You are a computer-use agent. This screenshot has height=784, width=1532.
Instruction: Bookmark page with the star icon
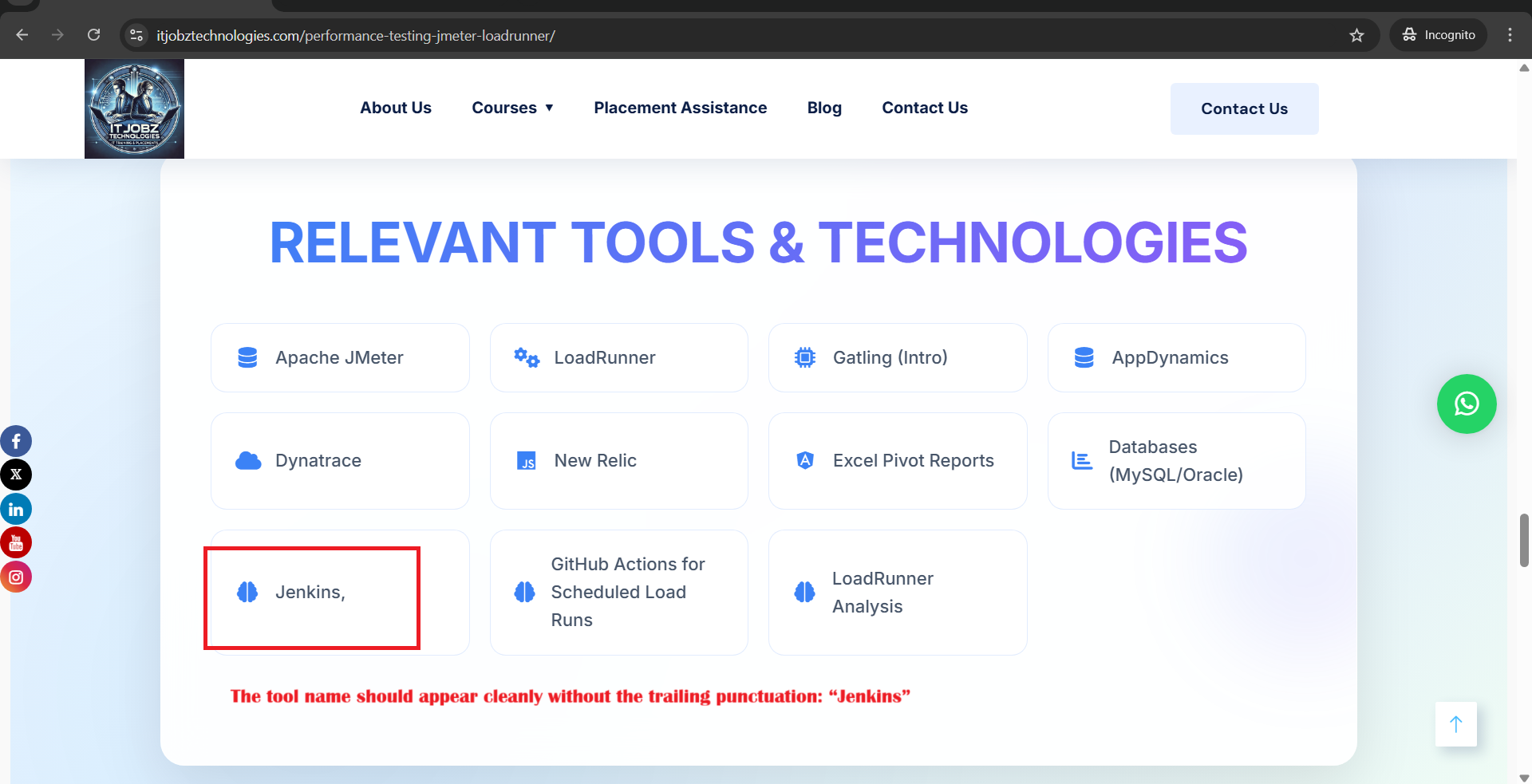coord(1356,35)
